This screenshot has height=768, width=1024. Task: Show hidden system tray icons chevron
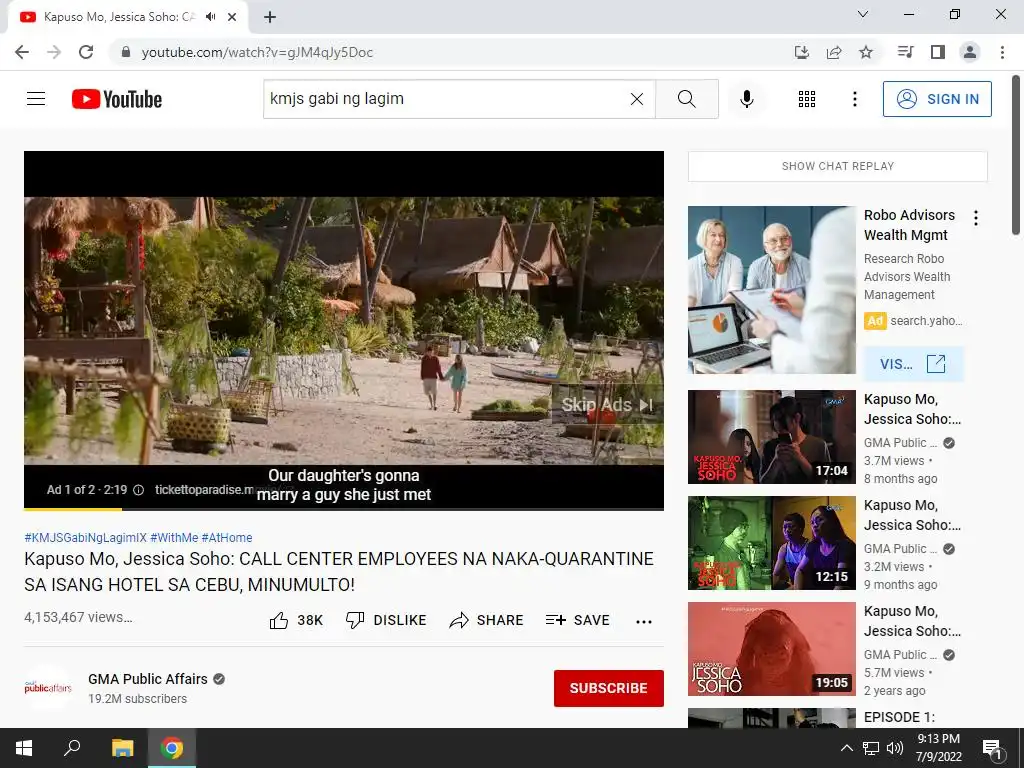tap(846, 748)
